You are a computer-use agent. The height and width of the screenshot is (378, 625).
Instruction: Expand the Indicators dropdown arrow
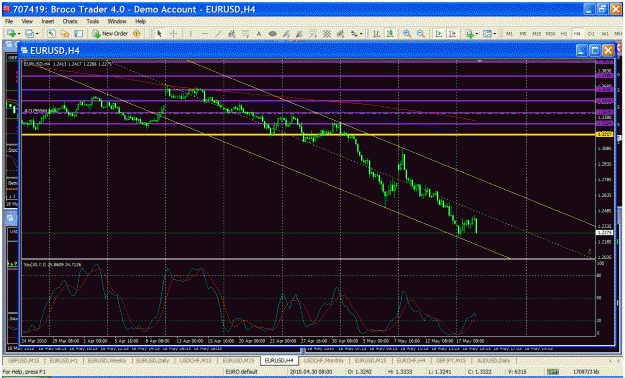click(x=477, y=34)
